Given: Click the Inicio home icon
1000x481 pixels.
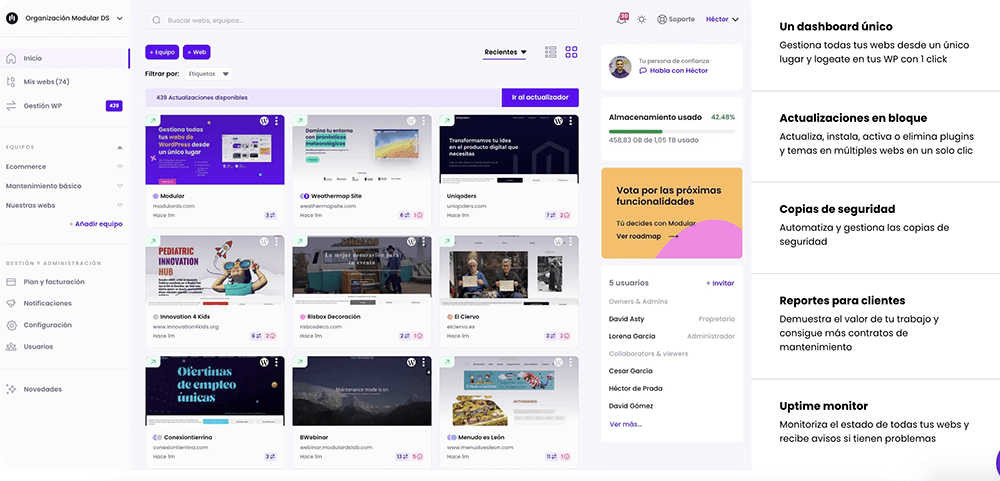Looking at the screenshot, I should [11, 58].
